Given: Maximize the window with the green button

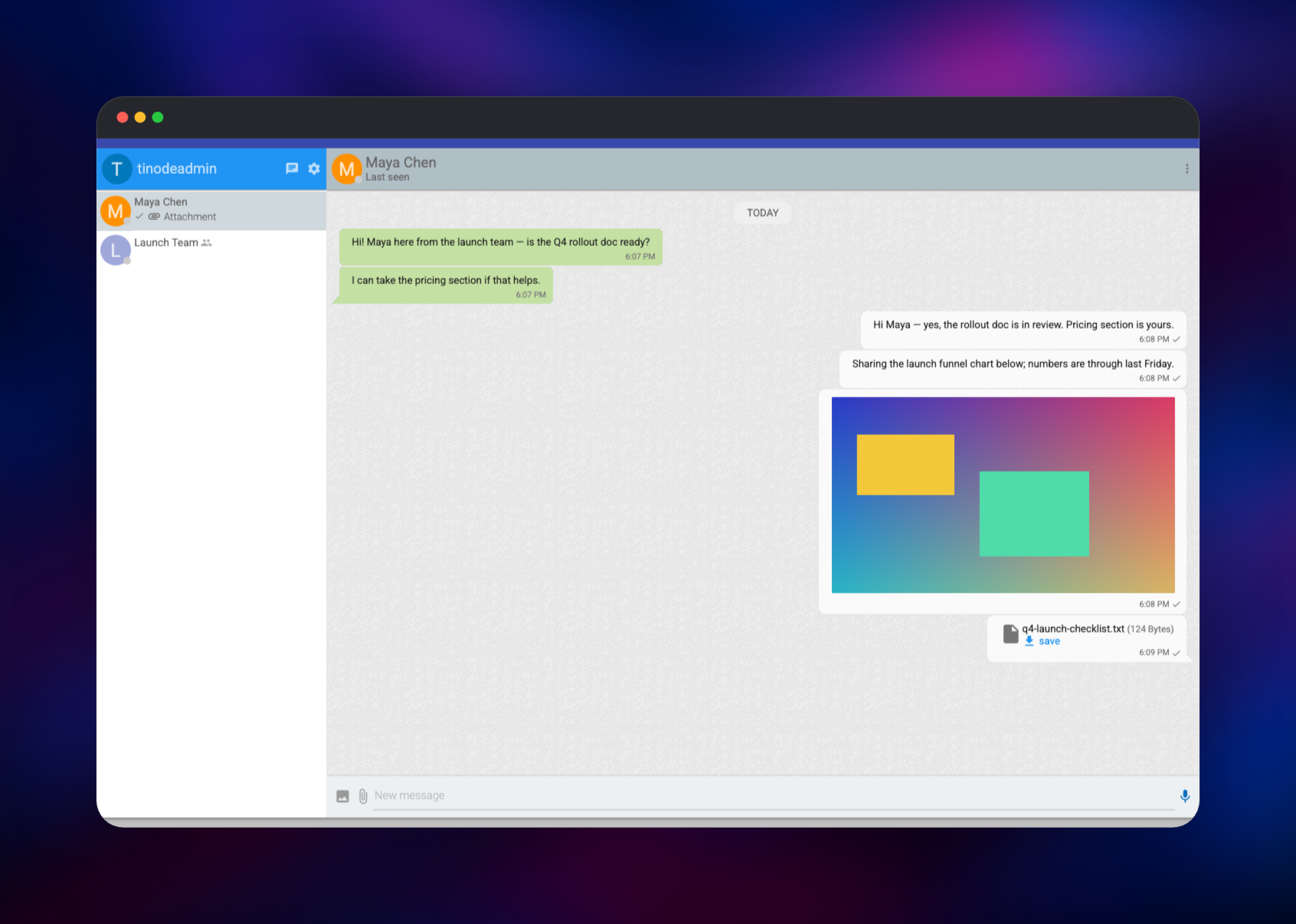Looking at the screenshot, I should tap(158, 117).
